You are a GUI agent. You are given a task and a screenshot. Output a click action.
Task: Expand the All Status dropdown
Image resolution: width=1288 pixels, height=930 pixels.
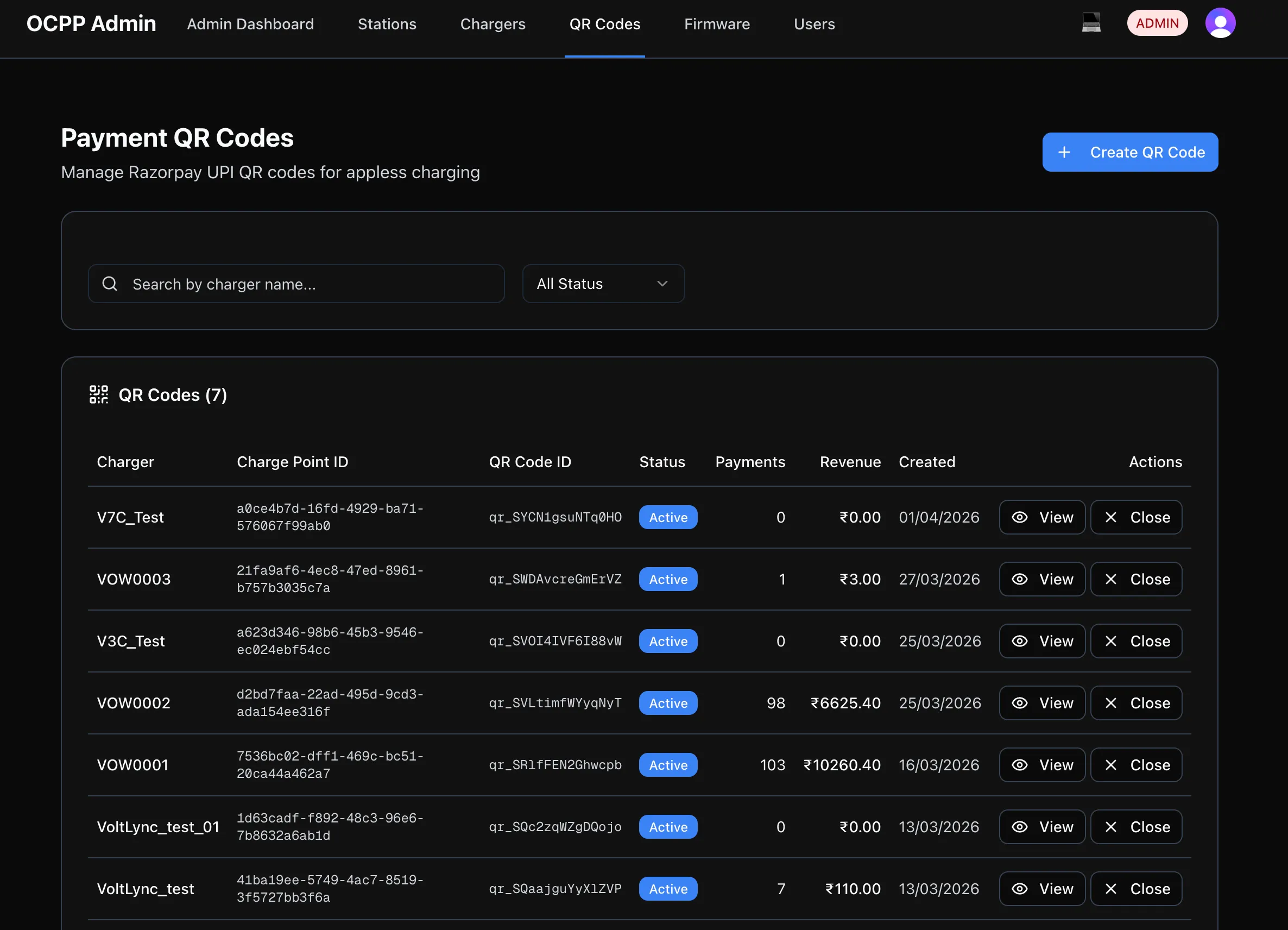pyautogui.click(x=603, y=284)
